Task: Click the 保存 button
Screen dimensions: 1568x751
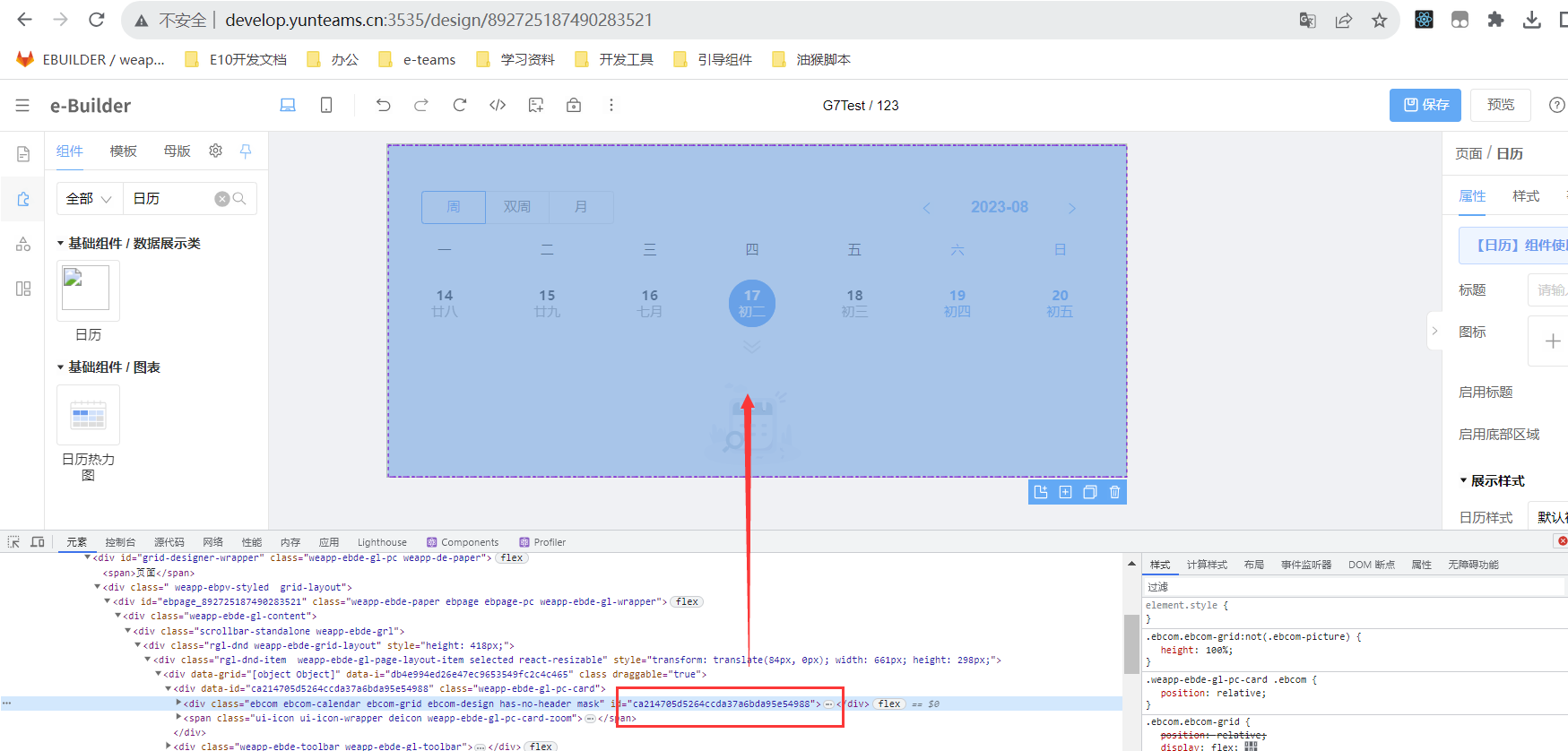Action: pos(1425,105)
